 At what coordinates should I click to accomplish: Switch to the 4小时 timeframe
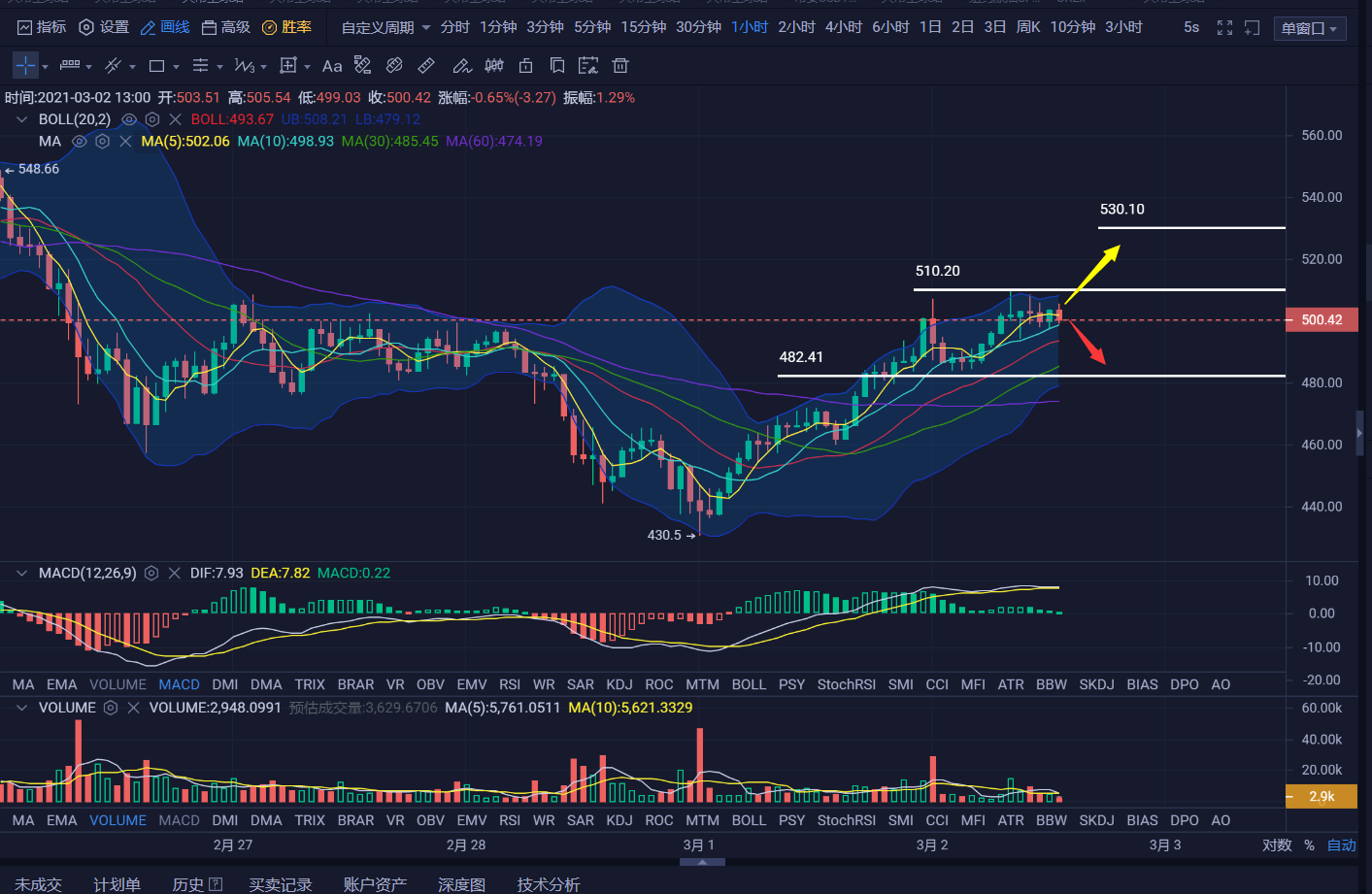[843, 27]
